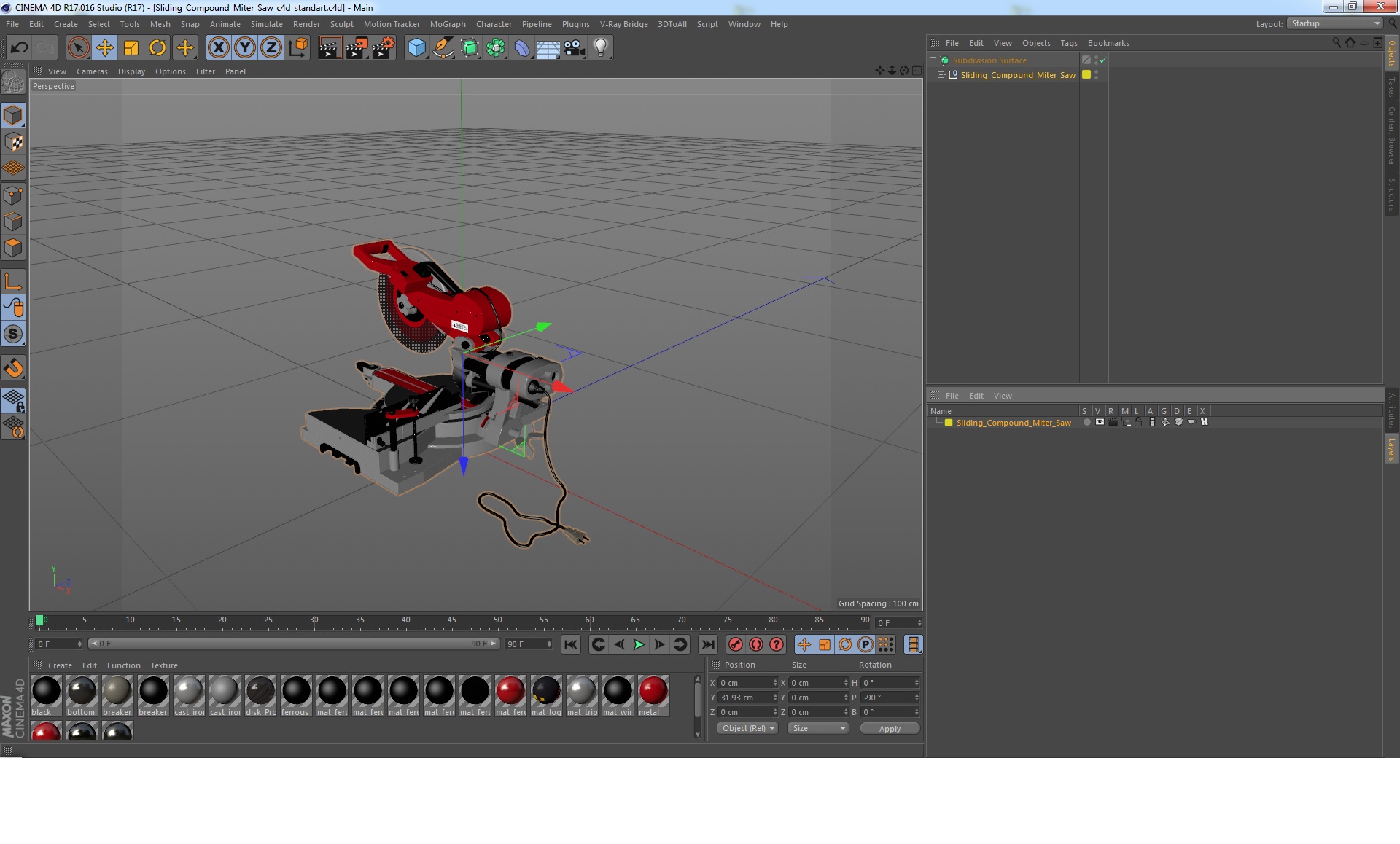
Task: Open the Simulate menu
Action: (266, 24)
